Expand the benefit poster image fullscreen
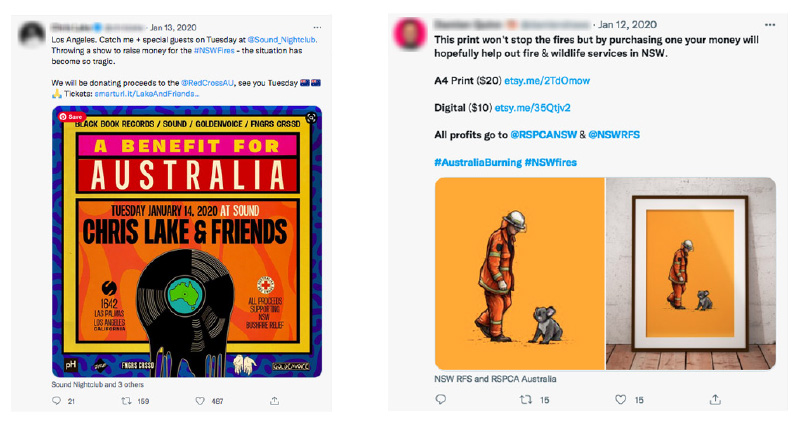Screen dimensions: 800x425 pyautogui.click(x=311, y=117)
